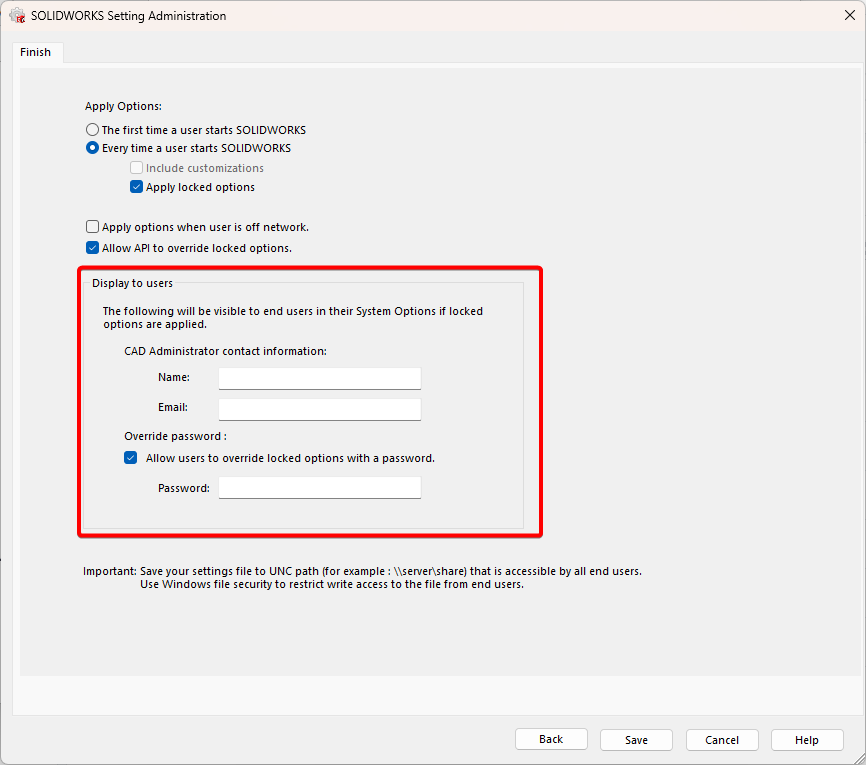
Task: Focus the override Password field
Action: [320, 488]
